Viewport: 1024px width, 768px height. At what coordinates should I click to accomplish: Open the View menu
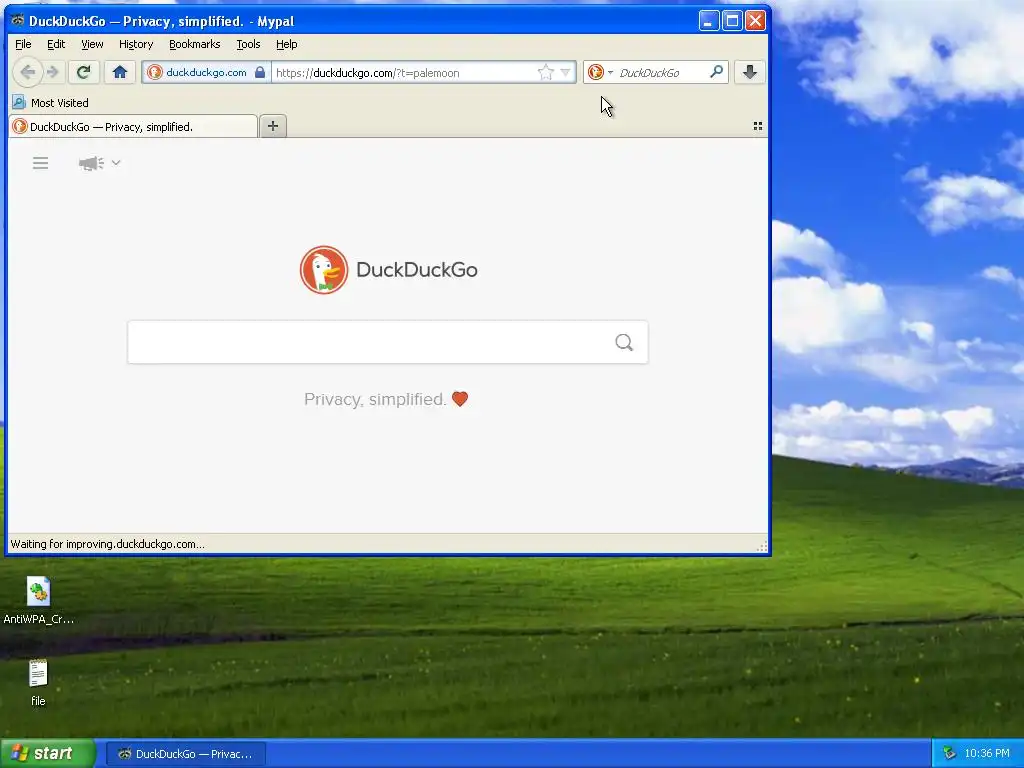[92, 44]
